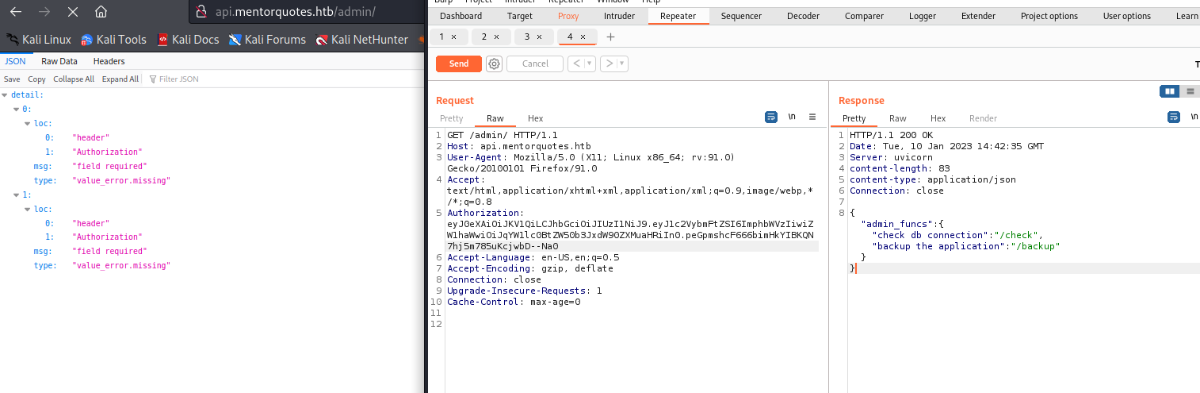Screen dimensions: 1200x393
Task: Click Copy in the JSON viewer
Action: 37,79
